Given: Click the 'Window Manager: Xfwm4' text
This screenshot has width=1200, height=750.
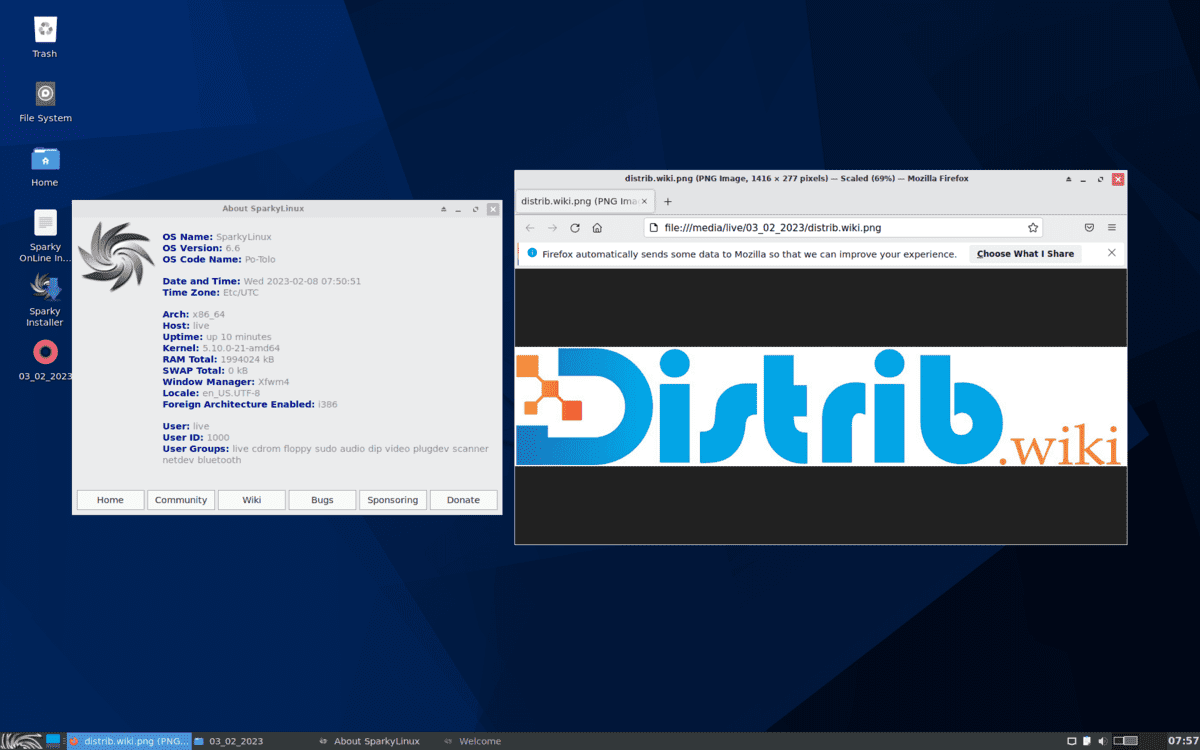Looking at the screenshot, I should pyautogui.click(x=226, y=382).
